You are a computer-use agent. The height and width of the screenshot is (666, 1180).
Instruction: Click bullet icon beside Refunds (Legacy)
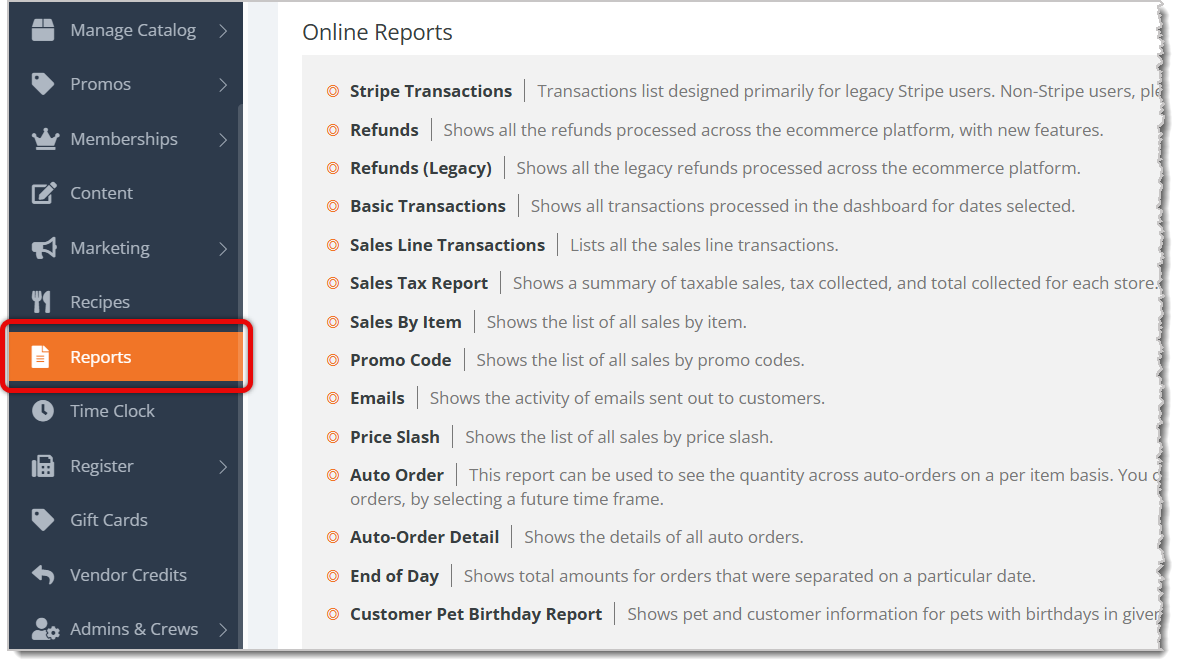(333, 168)
